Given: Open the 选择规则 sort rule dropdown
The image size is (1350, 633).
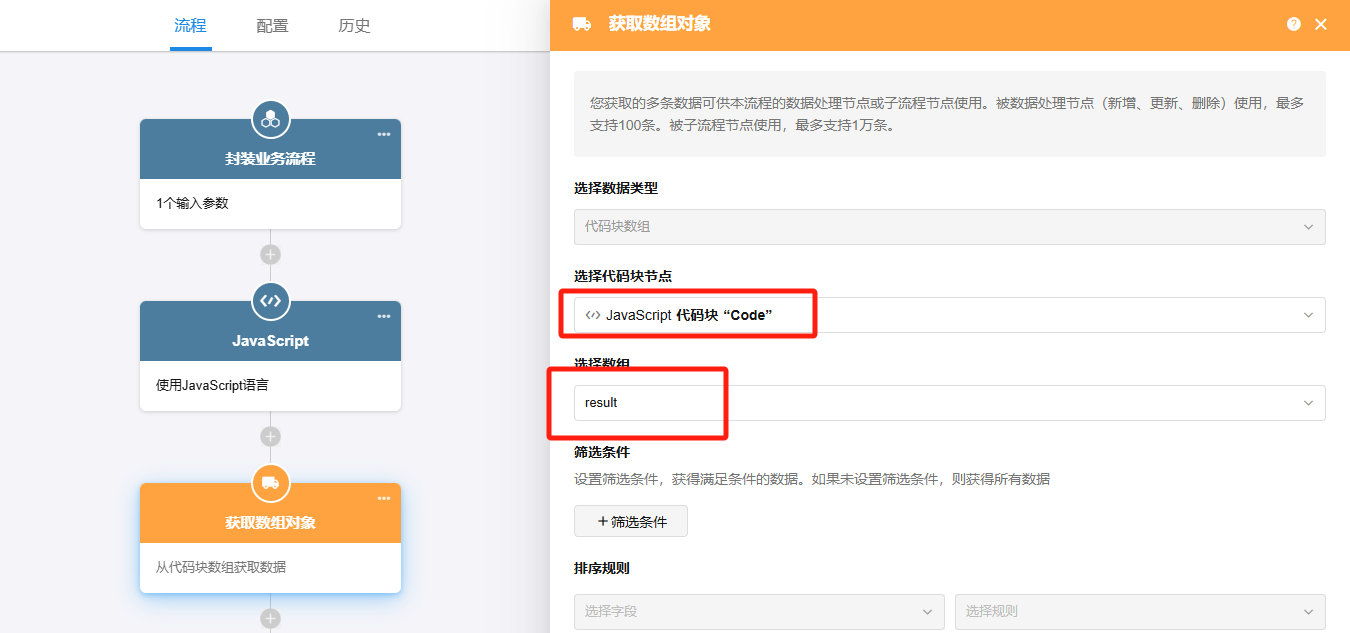Looking at the screenshot, I should (x=1139, y=612).
